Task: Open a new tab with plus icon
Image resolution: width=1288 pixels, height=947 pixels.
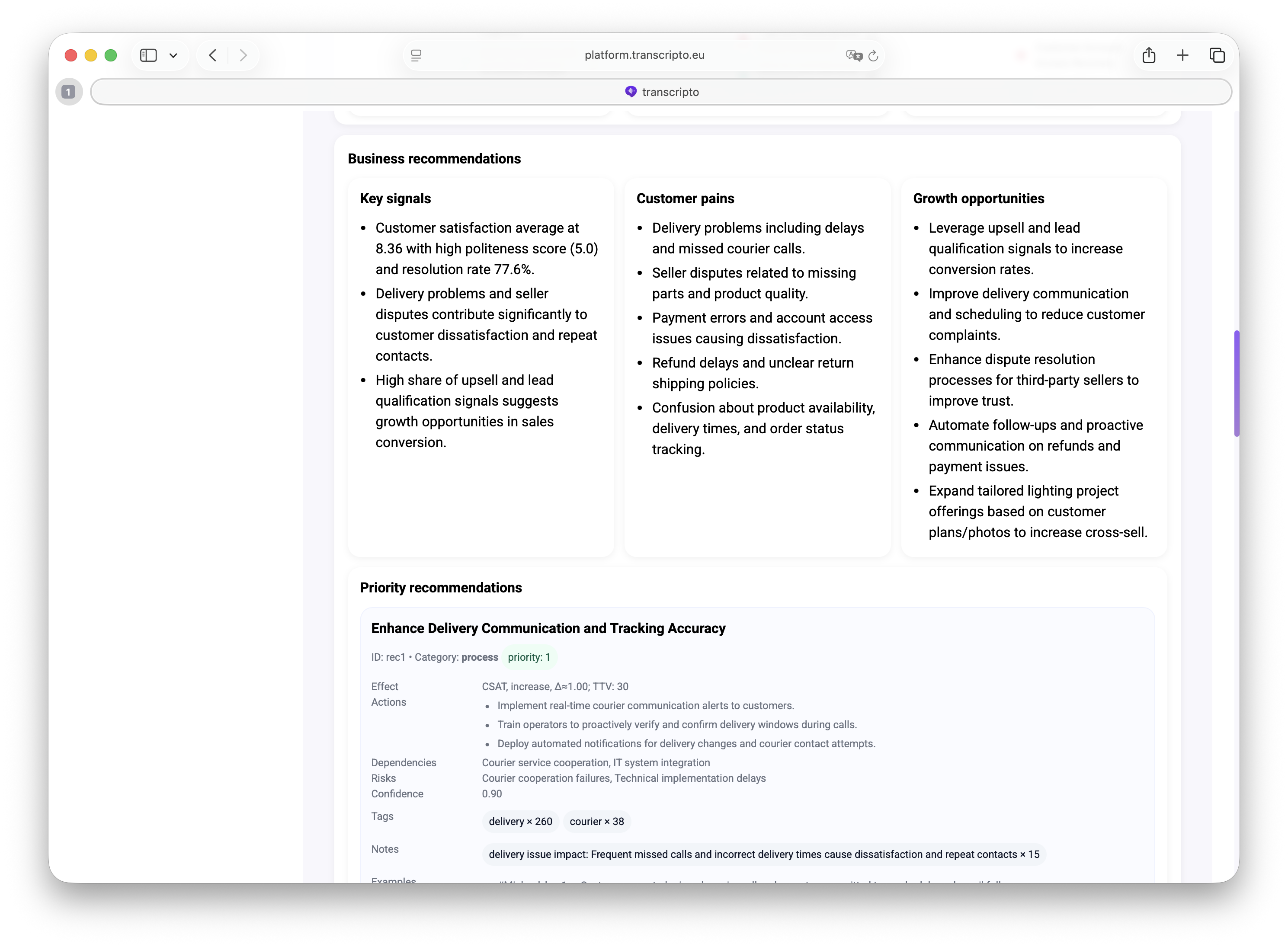Action: click(x=1182, y=55)
